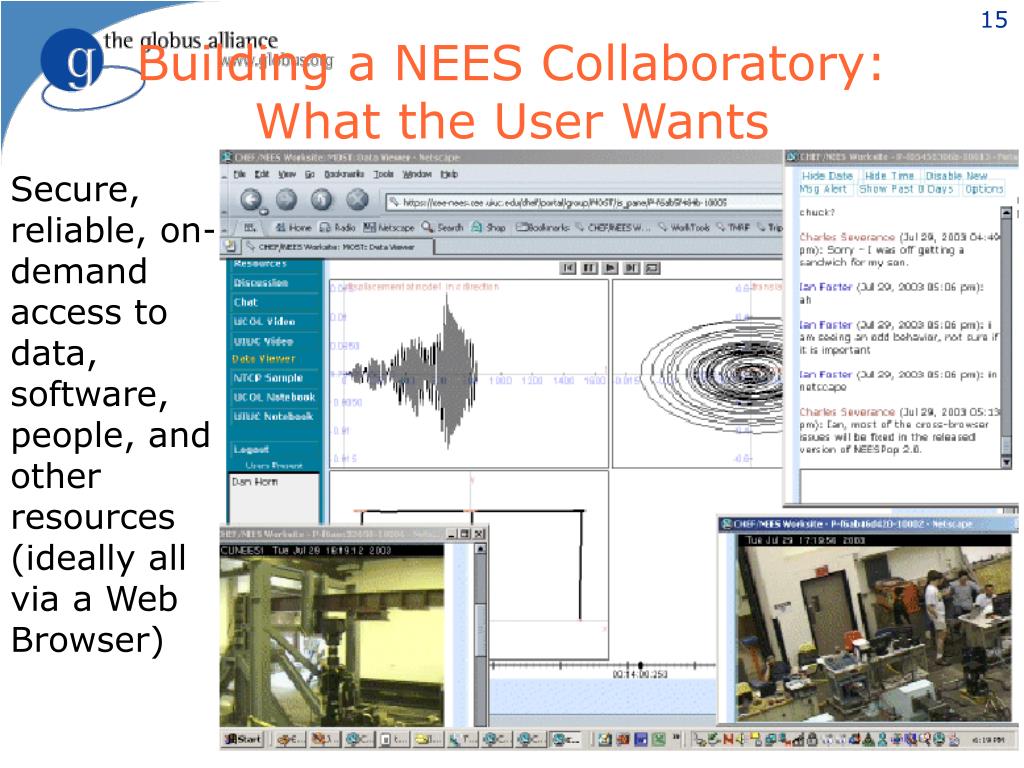The width and height of the screenshot is (1024, 768).
Task: Click the Back navigation button in Netscape
Action: pos(251,200)
